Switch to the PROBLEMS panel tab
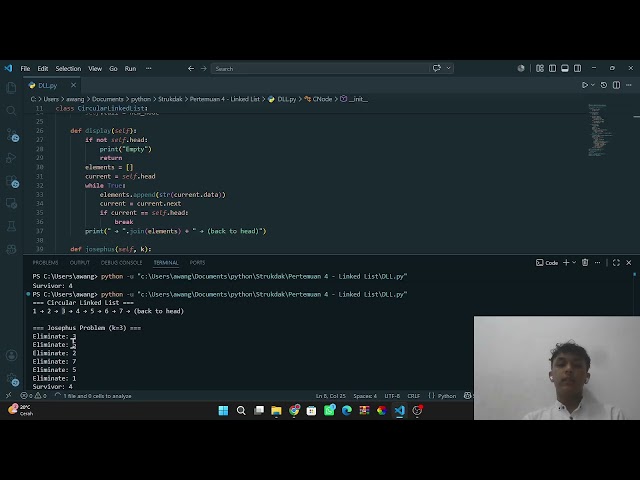 [45, 262]
